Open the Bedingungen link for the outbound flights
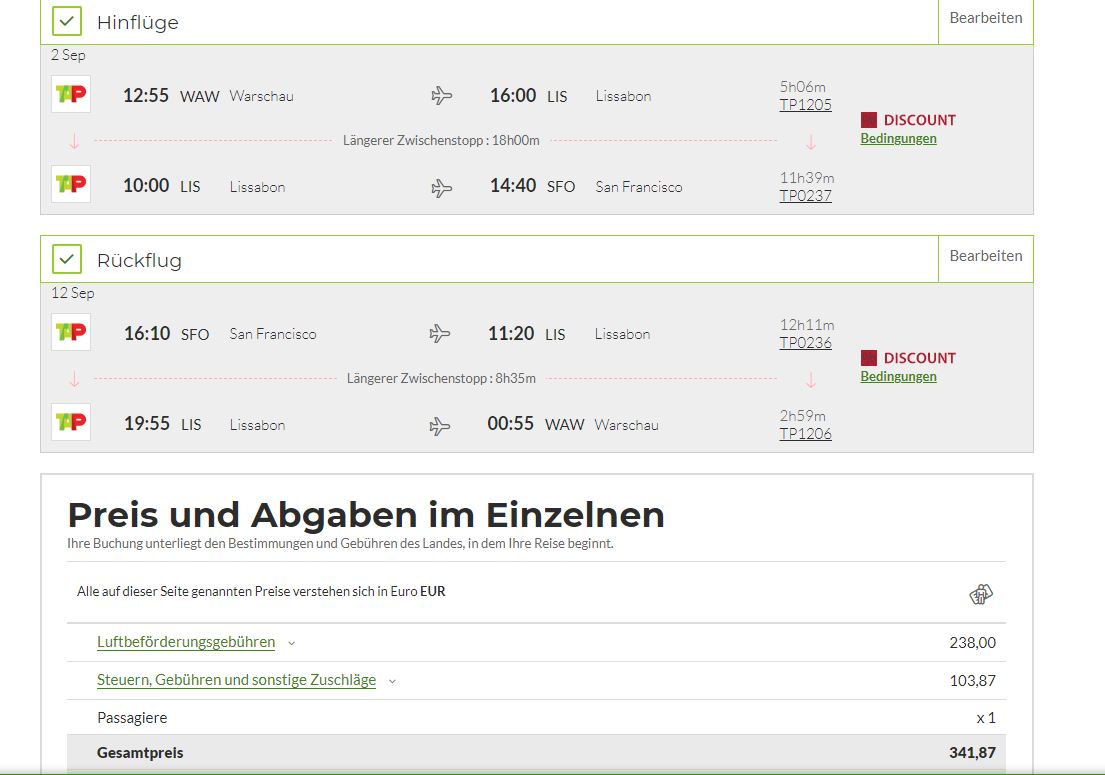This screenshot has width=1105, height=775. tap(899, 138)
